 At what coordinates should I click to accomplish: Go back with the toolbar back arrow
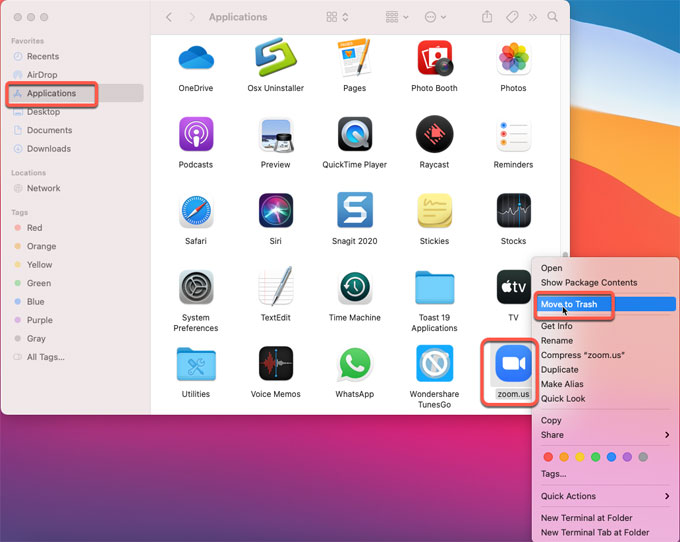pyautogui.click(x=169, y=17)
